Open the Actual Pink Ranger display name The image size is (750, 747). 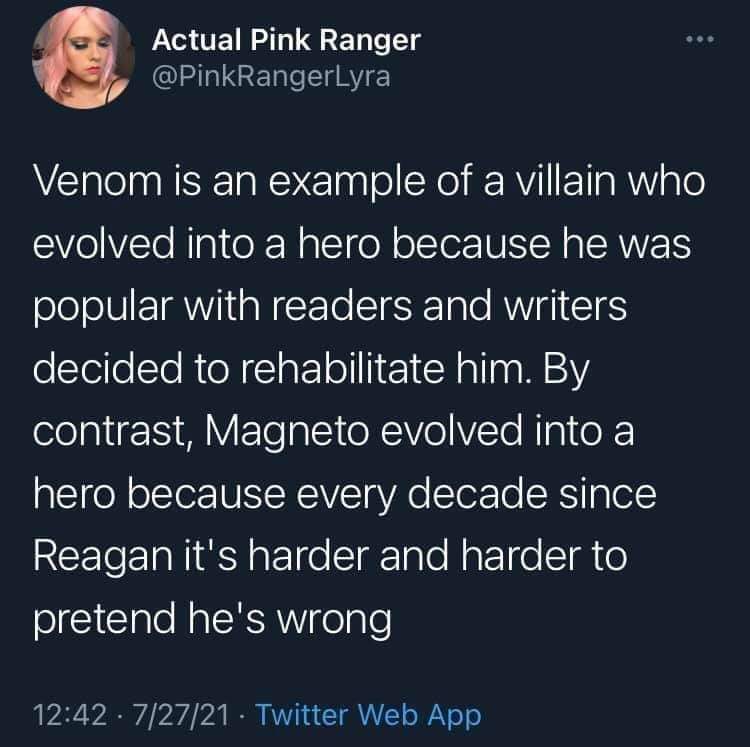pos(285,40)
